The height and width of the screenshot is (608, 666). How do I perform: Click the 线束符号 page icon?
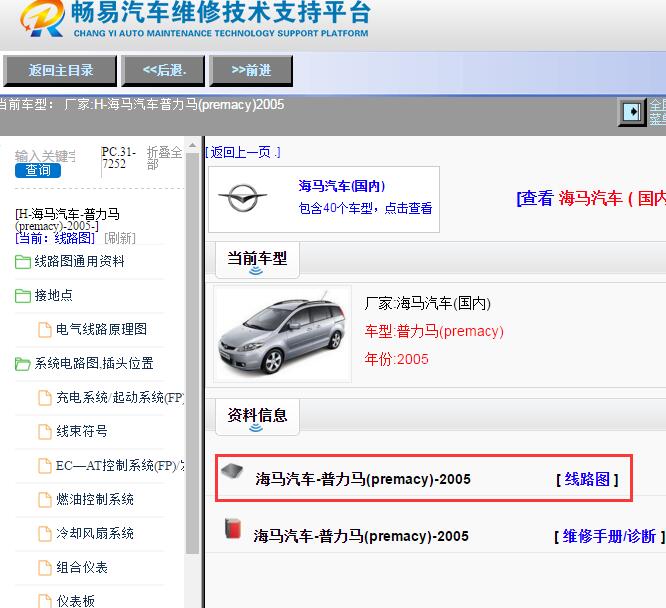45,432
